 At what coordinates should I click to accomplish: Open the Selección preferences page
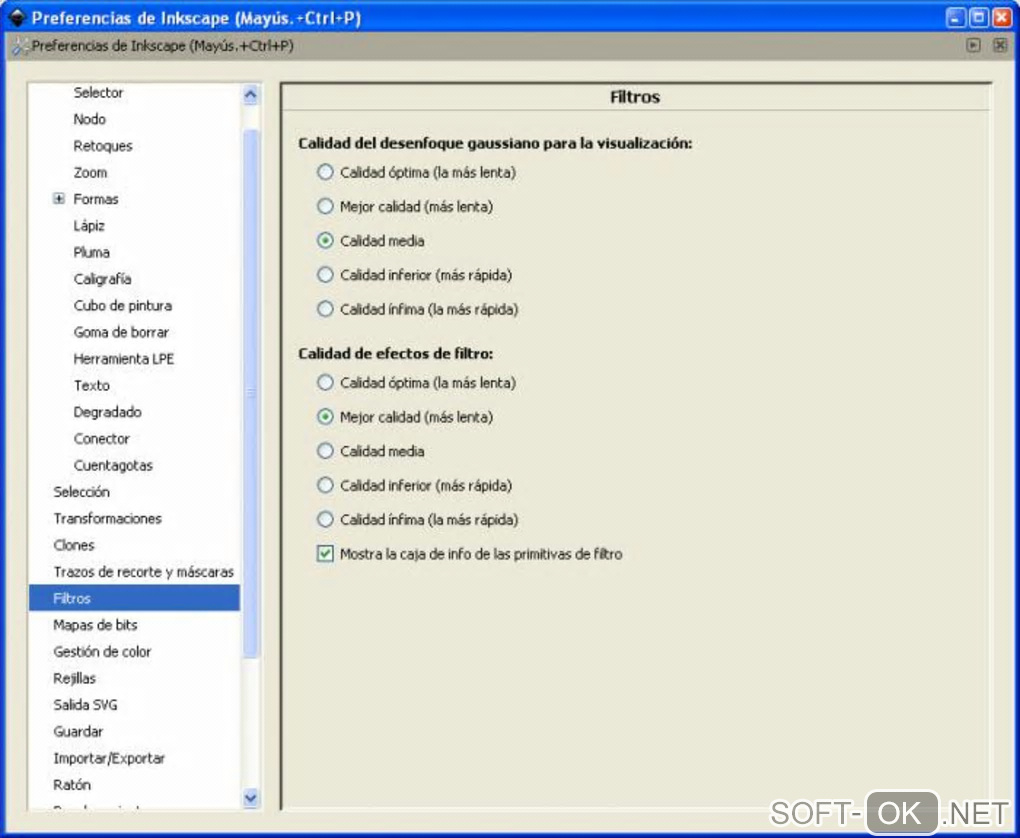click(81, 492)
